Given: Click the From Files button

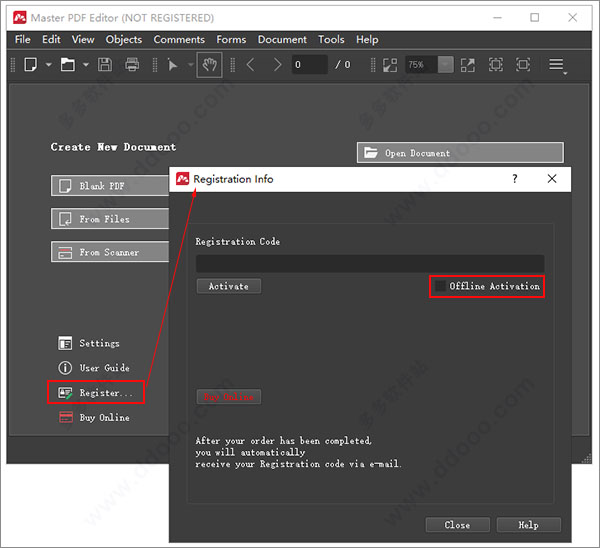Looking at the screenshot, I should coord(110,219).
